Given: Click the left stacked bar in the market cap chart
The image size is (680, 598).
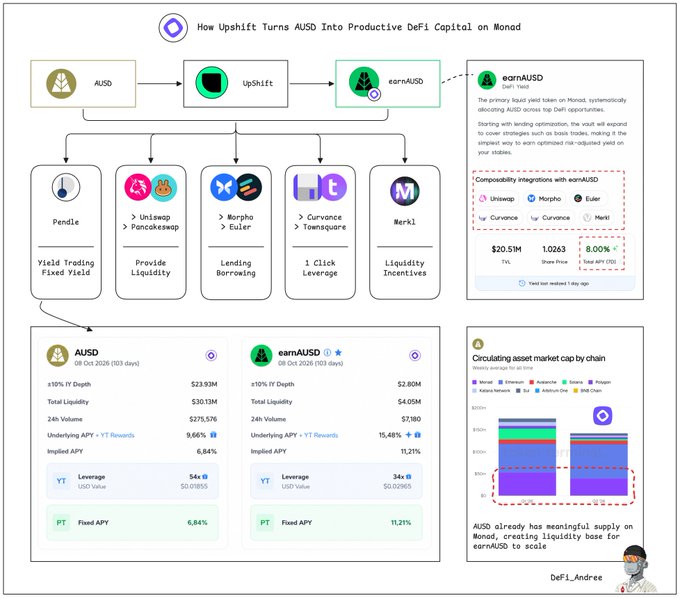Looking at the screenshot, I should (527, 457).
